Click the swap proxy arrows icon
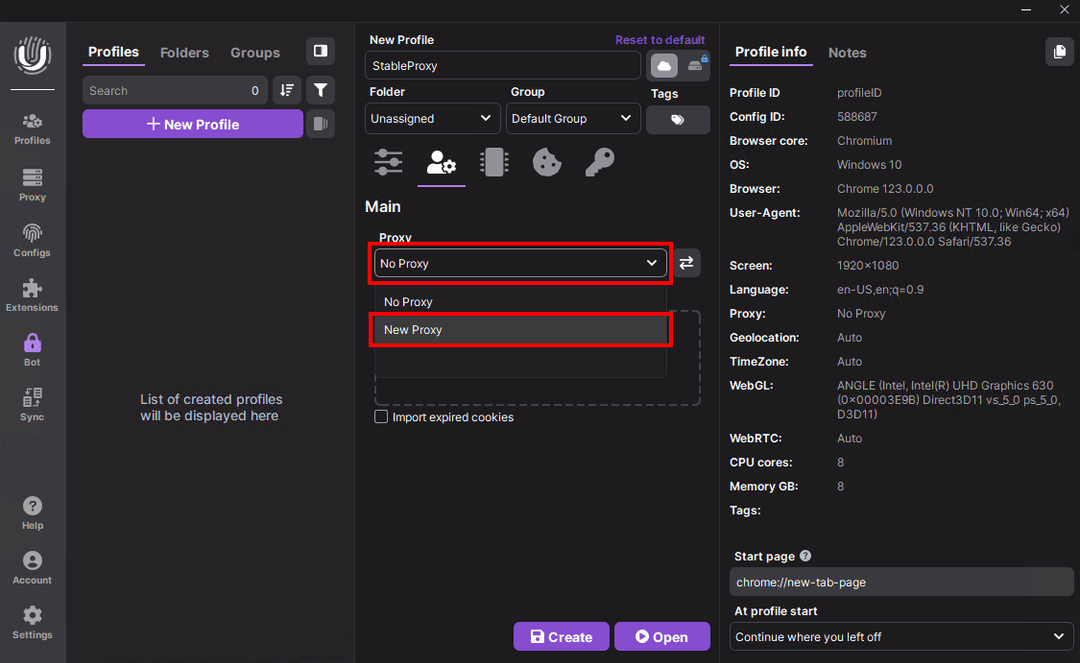1080x663 pixels. pos(686,263)
